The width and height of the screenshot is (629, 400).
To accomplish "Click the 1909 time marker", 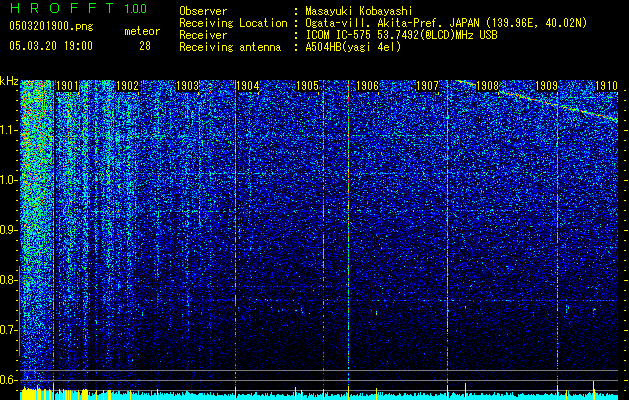I will [x=547, y=86].
